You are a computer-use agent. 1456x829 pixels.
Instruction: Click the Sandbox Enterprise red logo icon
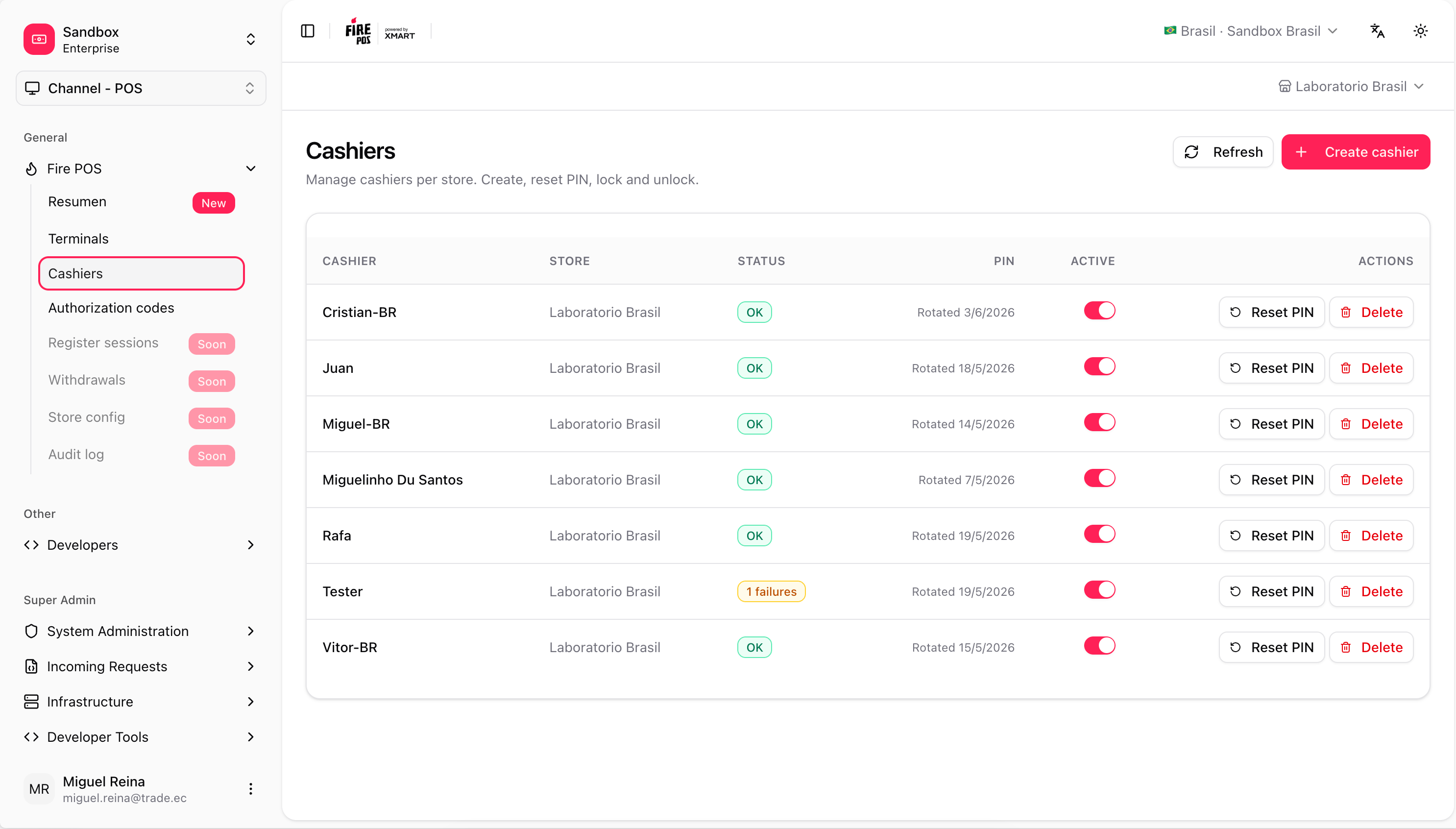pos(39,39)
